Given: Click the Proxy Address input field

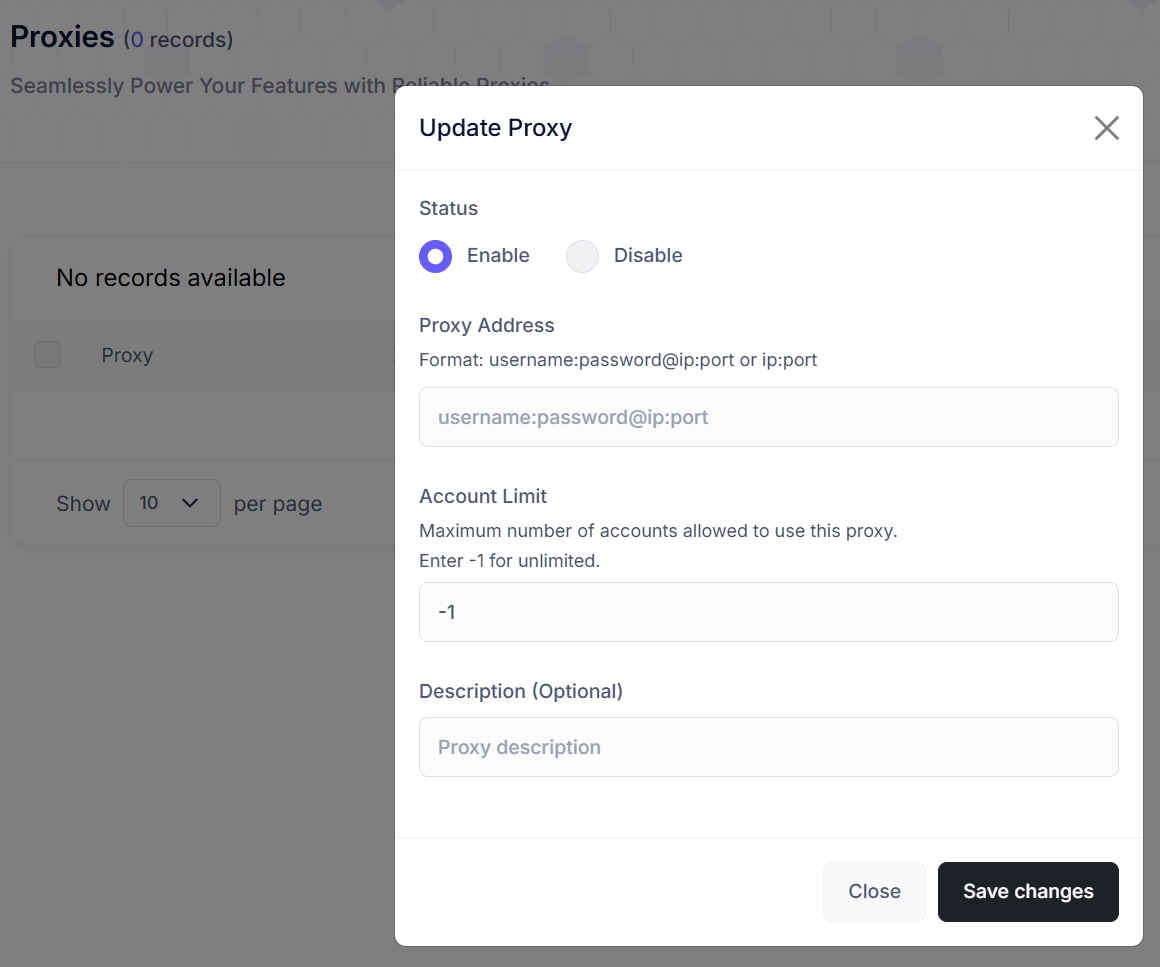Looking at the screenshot, I should click(x=768, y=417).
